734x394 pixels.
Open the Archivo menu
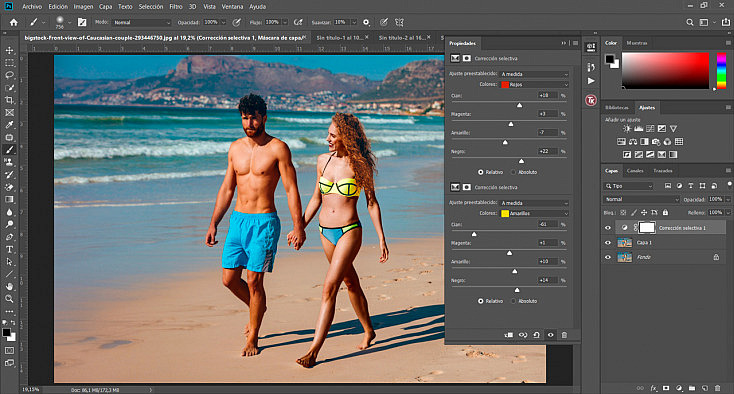(32, 7)
